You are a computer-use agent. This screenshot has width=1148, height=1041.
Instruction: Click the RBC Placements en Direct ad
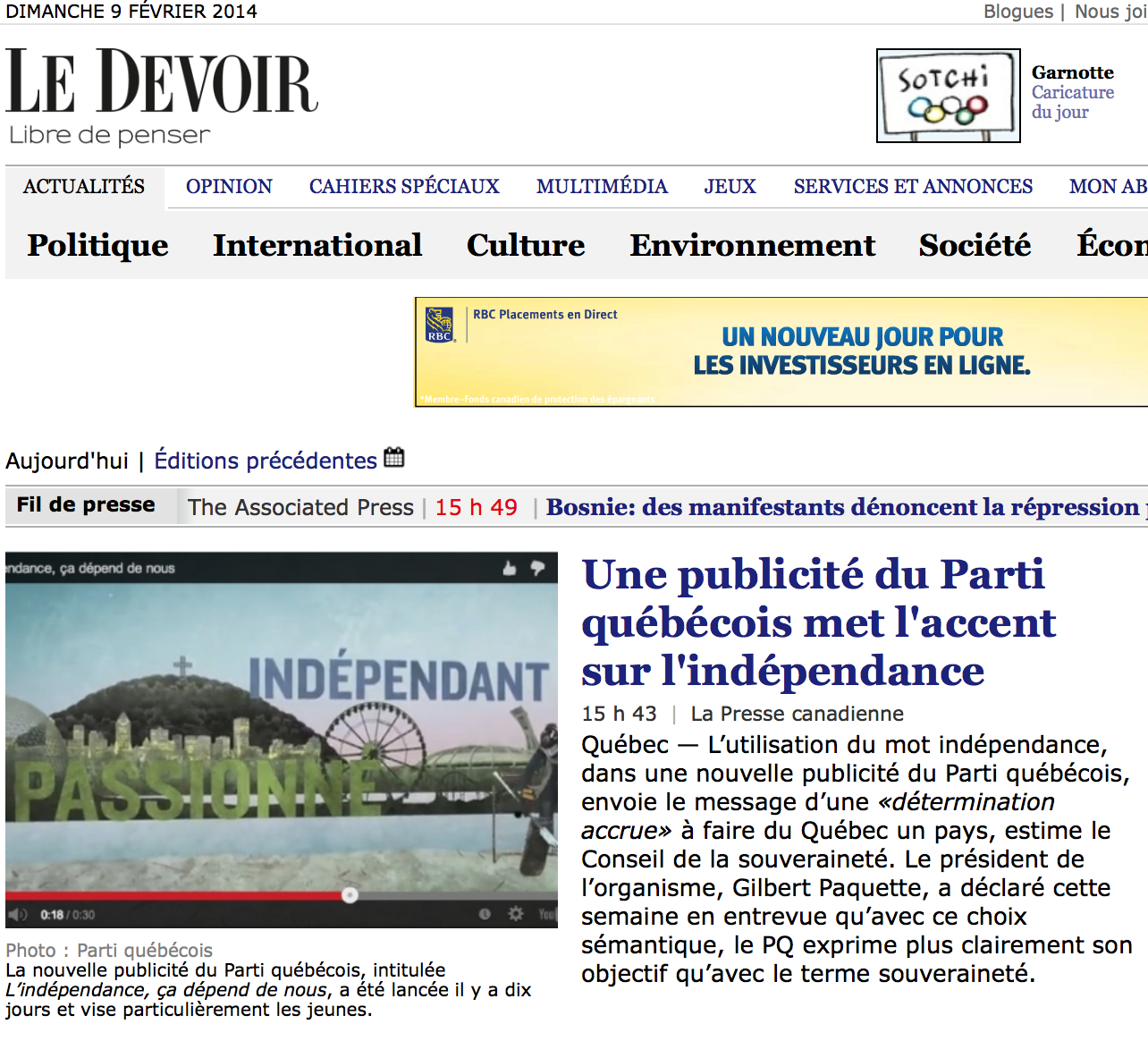tap(781, 352)
